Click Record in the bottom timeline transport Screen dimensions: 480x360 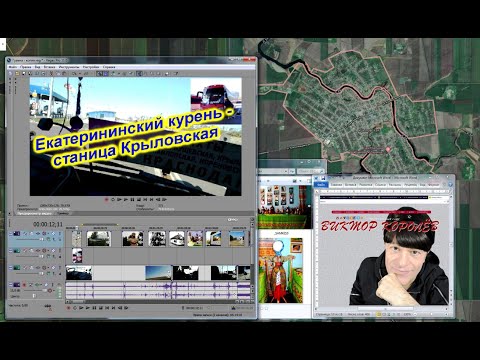[68, 308]
